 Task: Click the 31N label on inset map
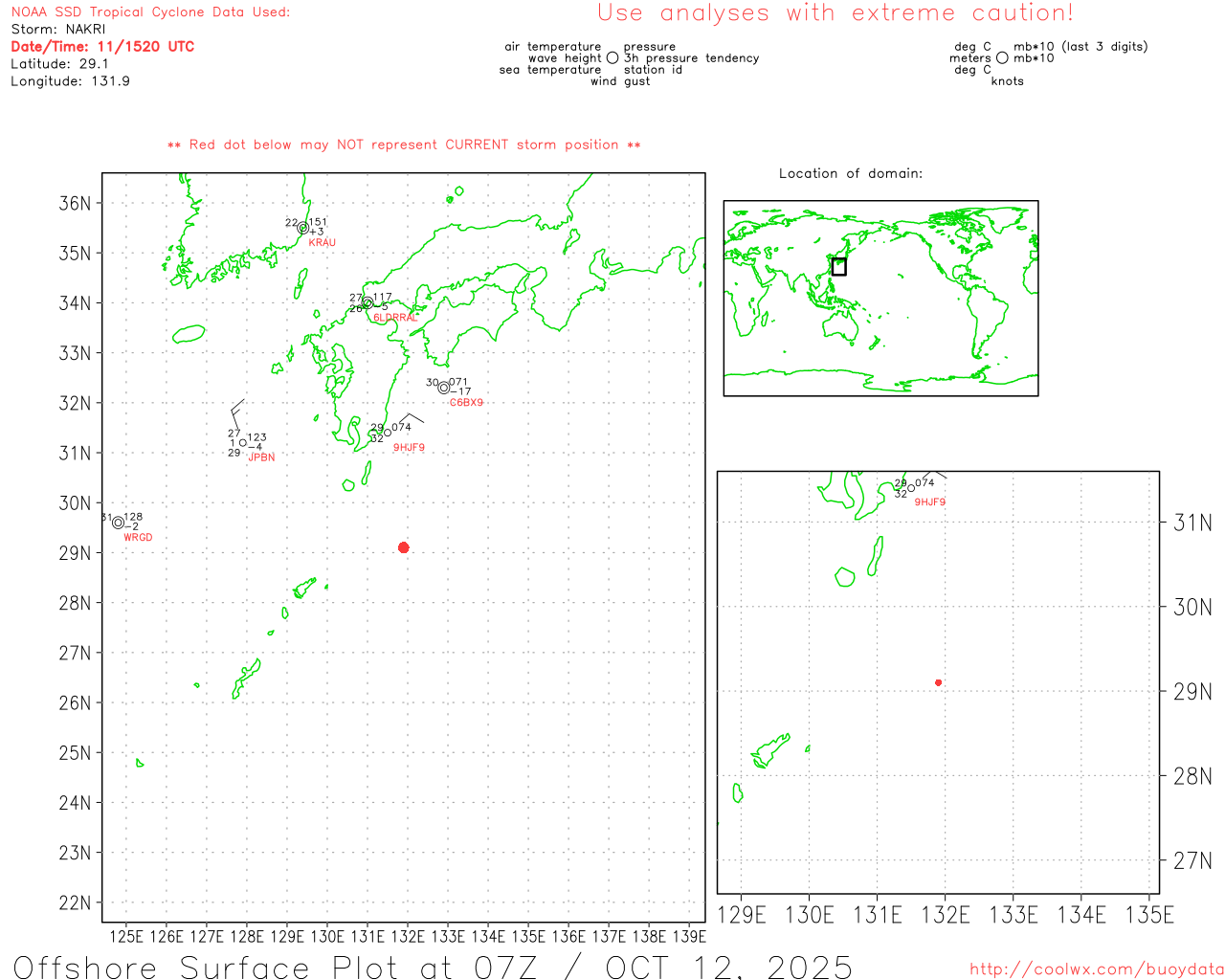point(1192,523)
